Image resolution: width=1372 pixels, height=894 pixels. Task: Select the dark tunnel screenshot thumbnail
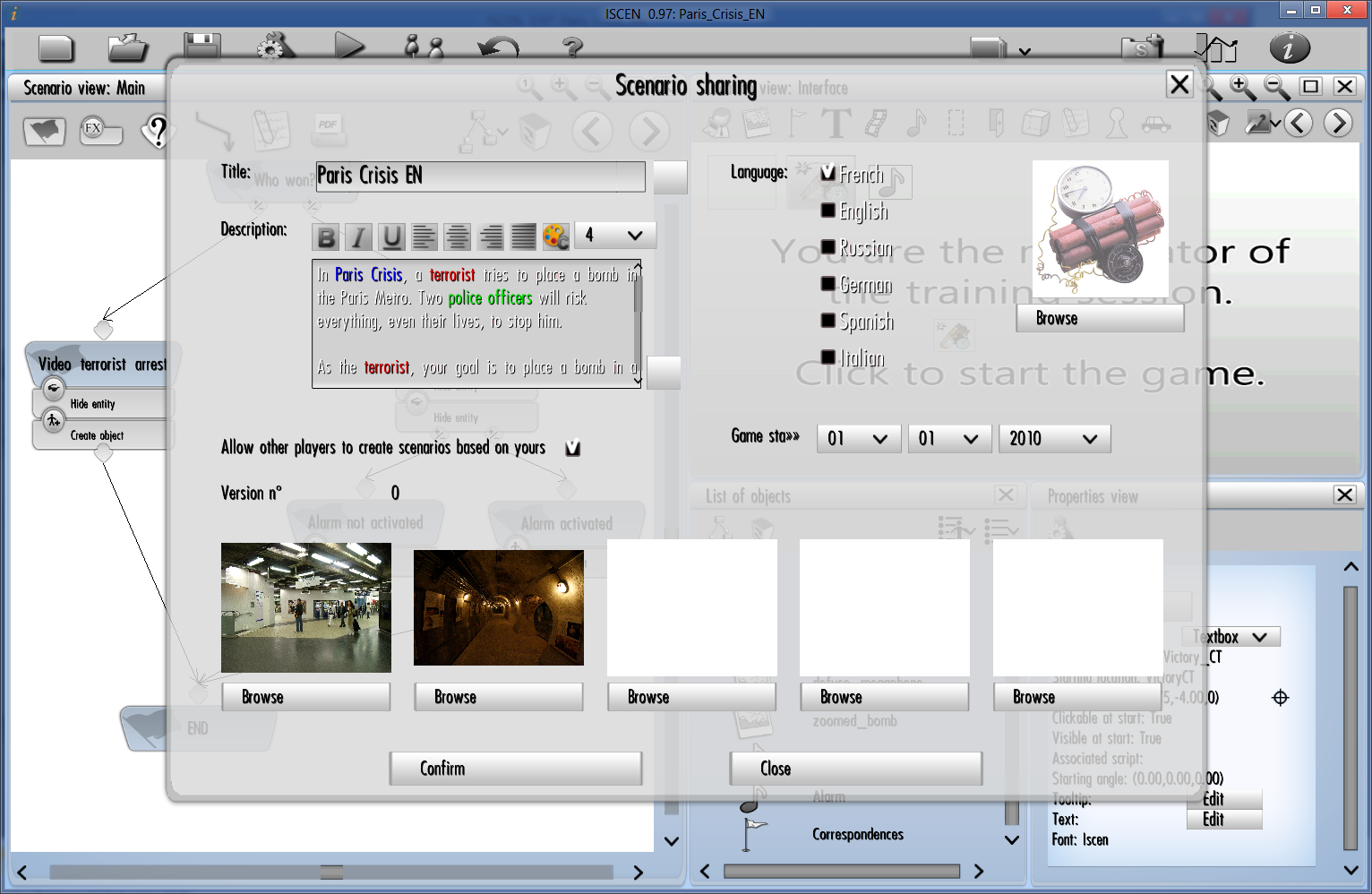[499, 607]
